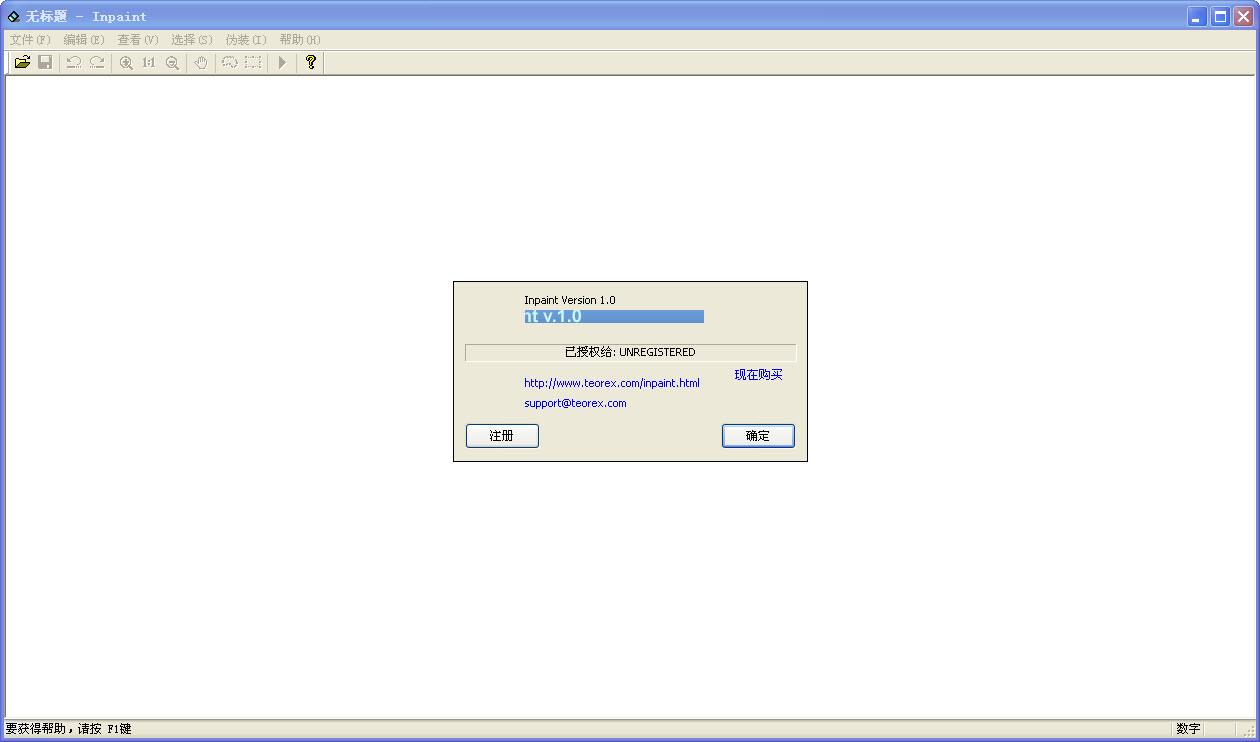The width and height of the screenshot is (1260, 742).
Task: Select the Rectangular marquee selection tool
Action: click(x=253, y=62)
